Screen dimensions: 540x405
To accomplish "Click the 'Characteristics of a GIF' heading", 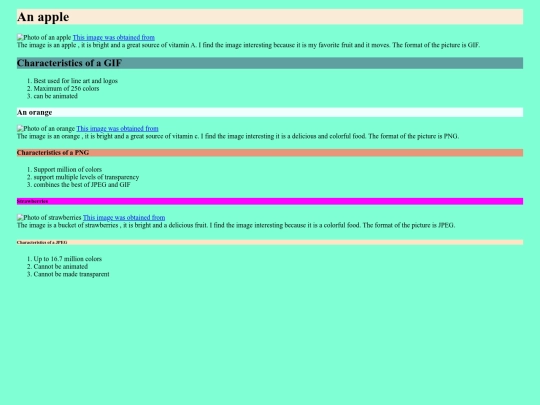I will [x=270, y=63].
